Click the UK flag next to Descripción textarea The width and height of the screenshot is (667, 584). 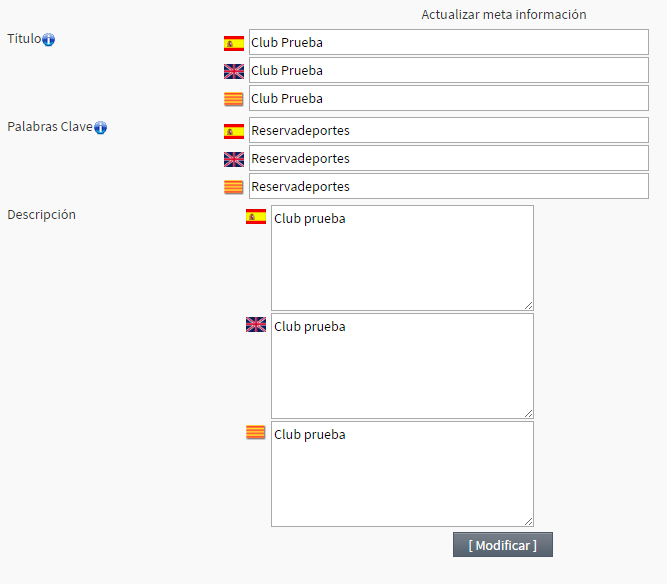point(256,325)
